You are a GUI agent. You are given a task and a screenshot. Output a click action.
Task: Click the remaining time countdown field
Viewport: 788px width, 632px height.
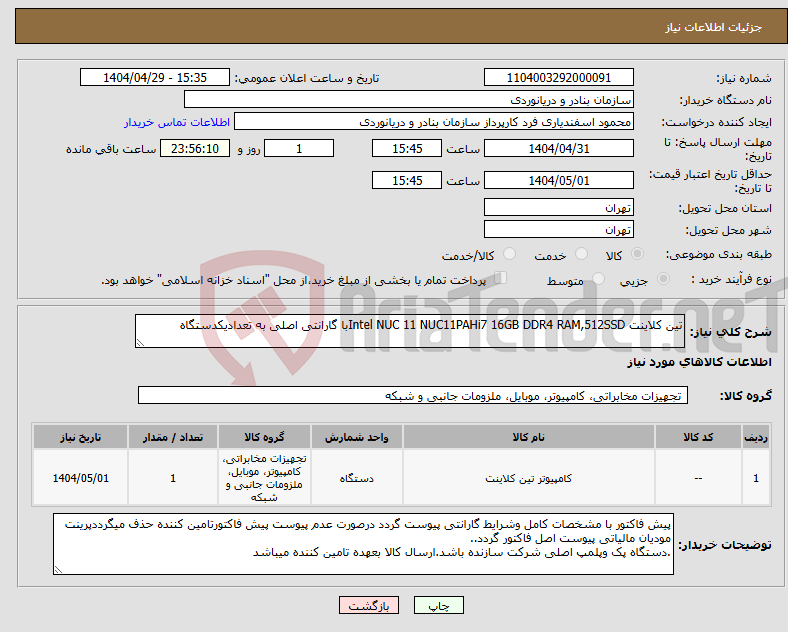tap(195, 149)
